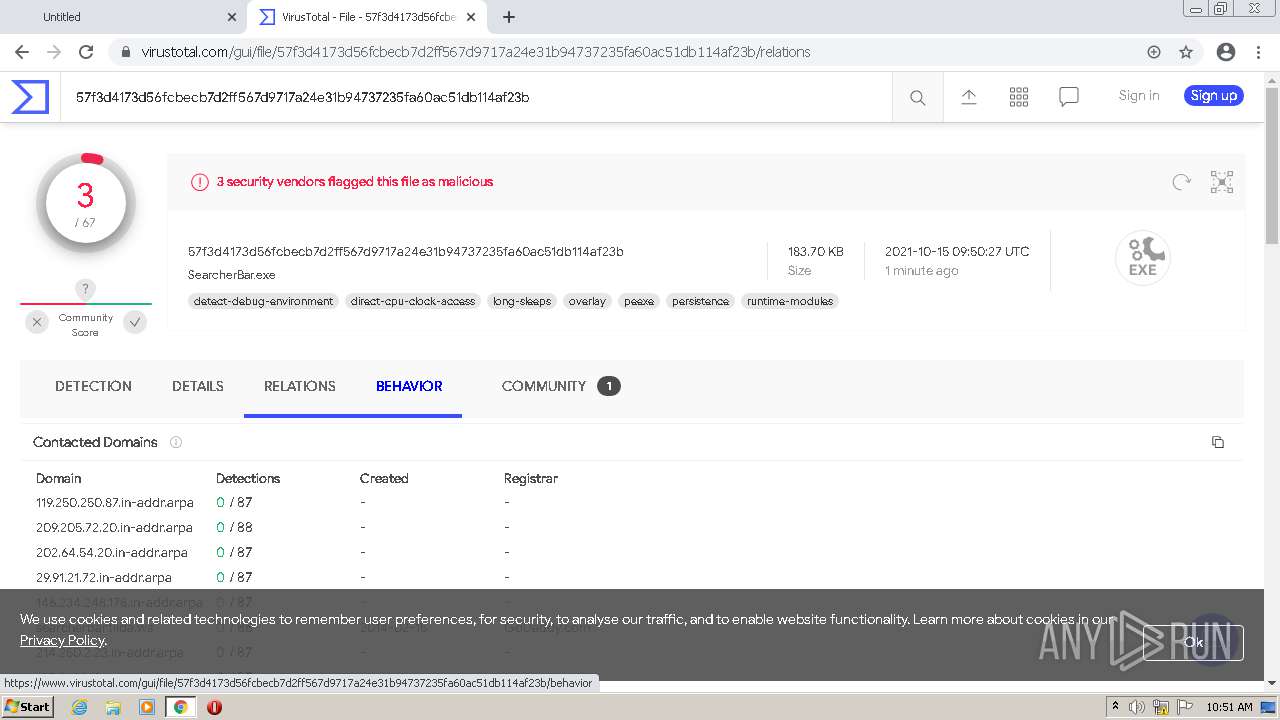Accept cookies with the Ok button
Image resolution: width=1280 pixels, height=720 pixels.
pyautogui.click(x=1193, y=642)
